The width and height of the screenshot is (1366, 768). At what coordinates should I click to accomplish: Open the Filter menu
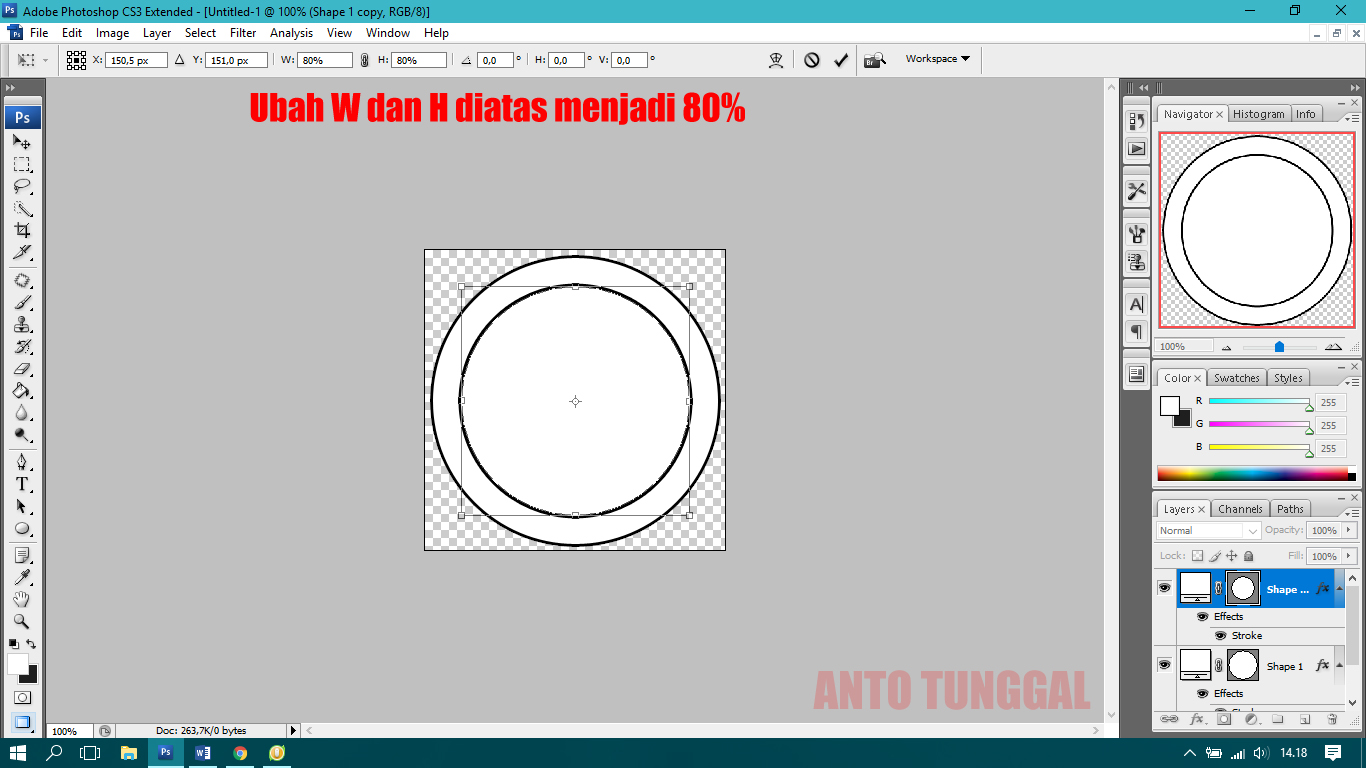(243, 33)
